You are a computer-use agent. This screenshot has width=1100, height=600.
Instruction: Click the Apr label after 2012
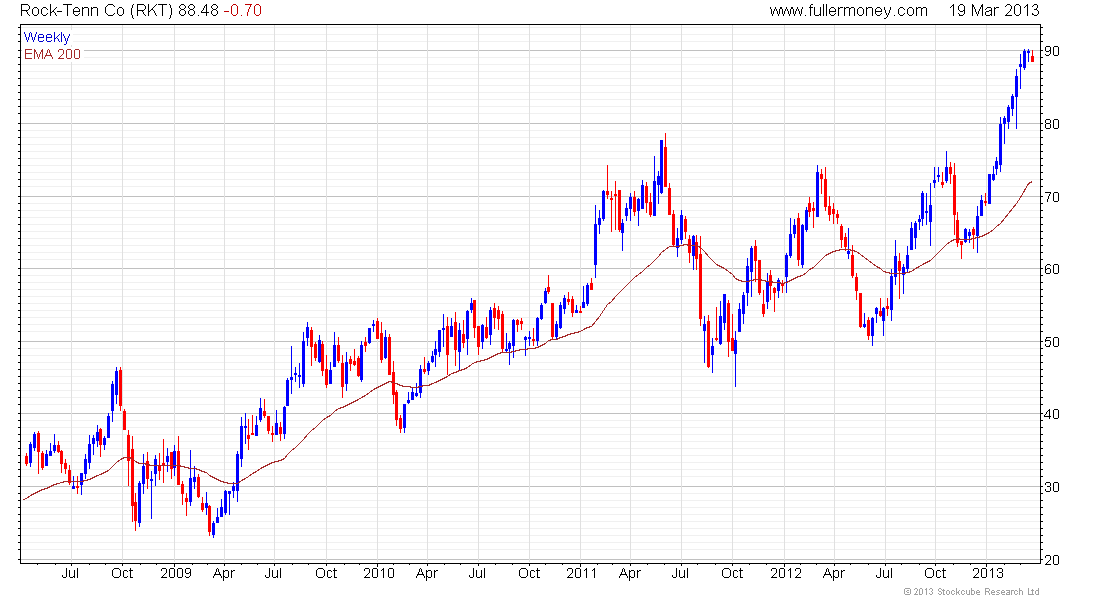[x=833, y=573]
